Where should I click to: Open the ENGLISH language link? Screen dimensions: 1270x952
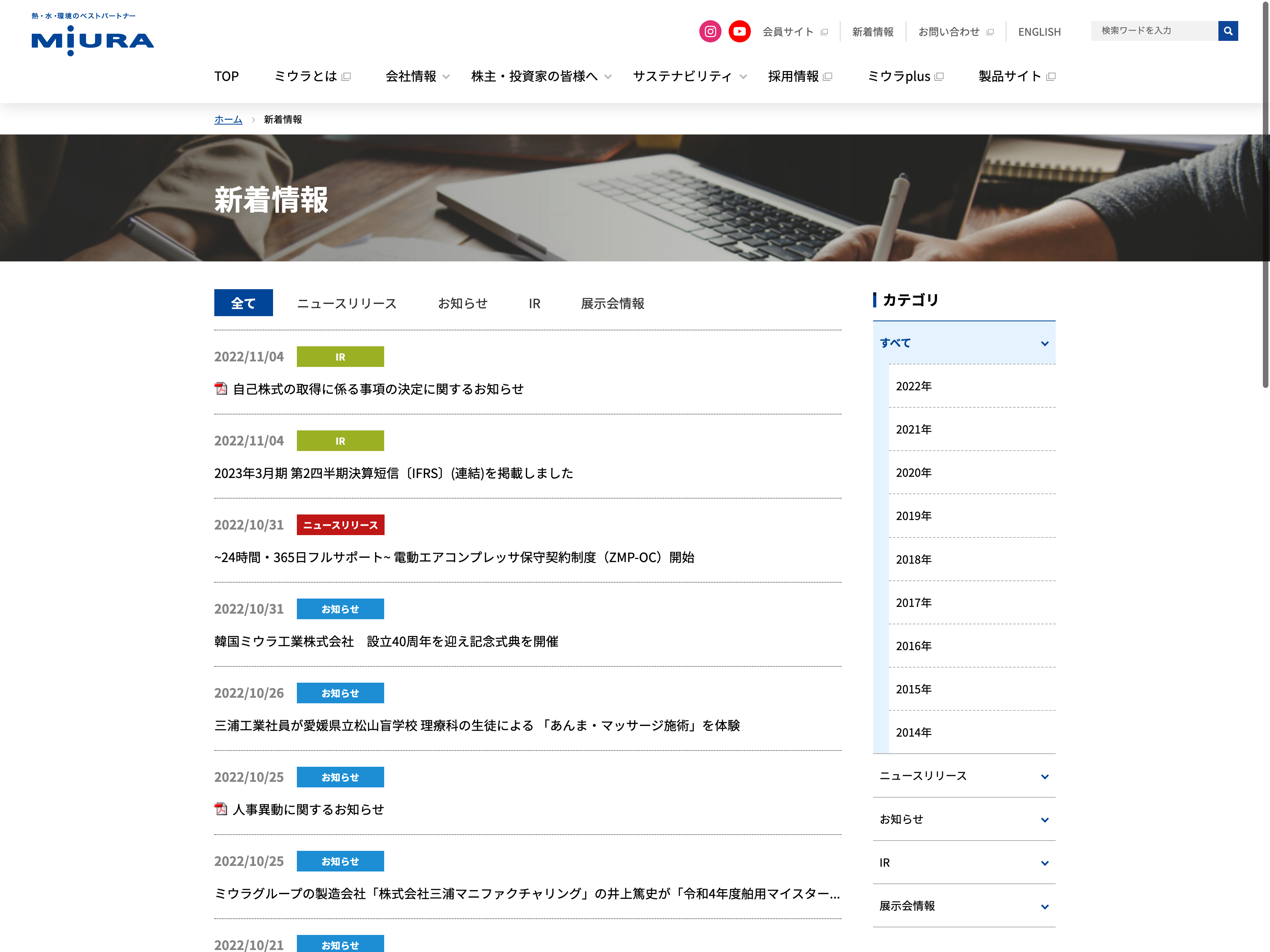click(1039, 32)
